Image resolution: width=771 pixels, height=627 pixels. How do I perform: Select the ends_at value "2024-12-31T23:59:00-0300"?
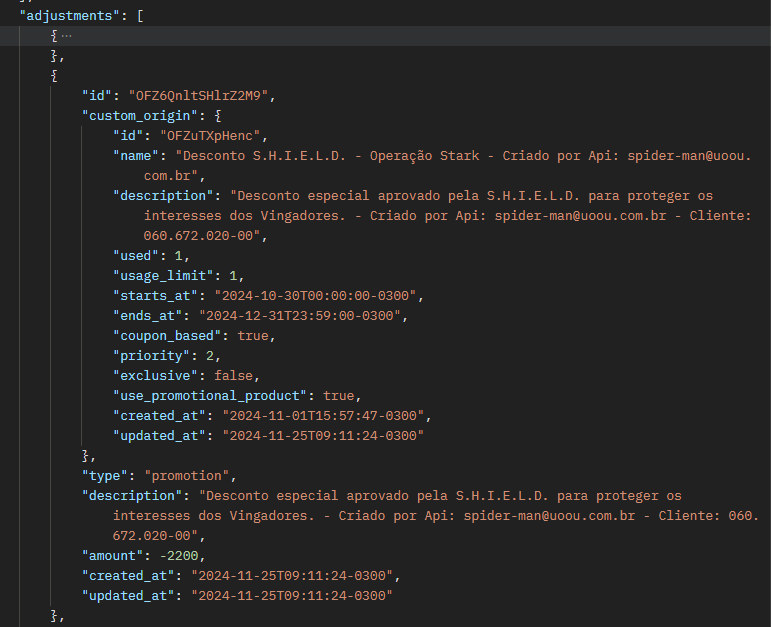300,316
